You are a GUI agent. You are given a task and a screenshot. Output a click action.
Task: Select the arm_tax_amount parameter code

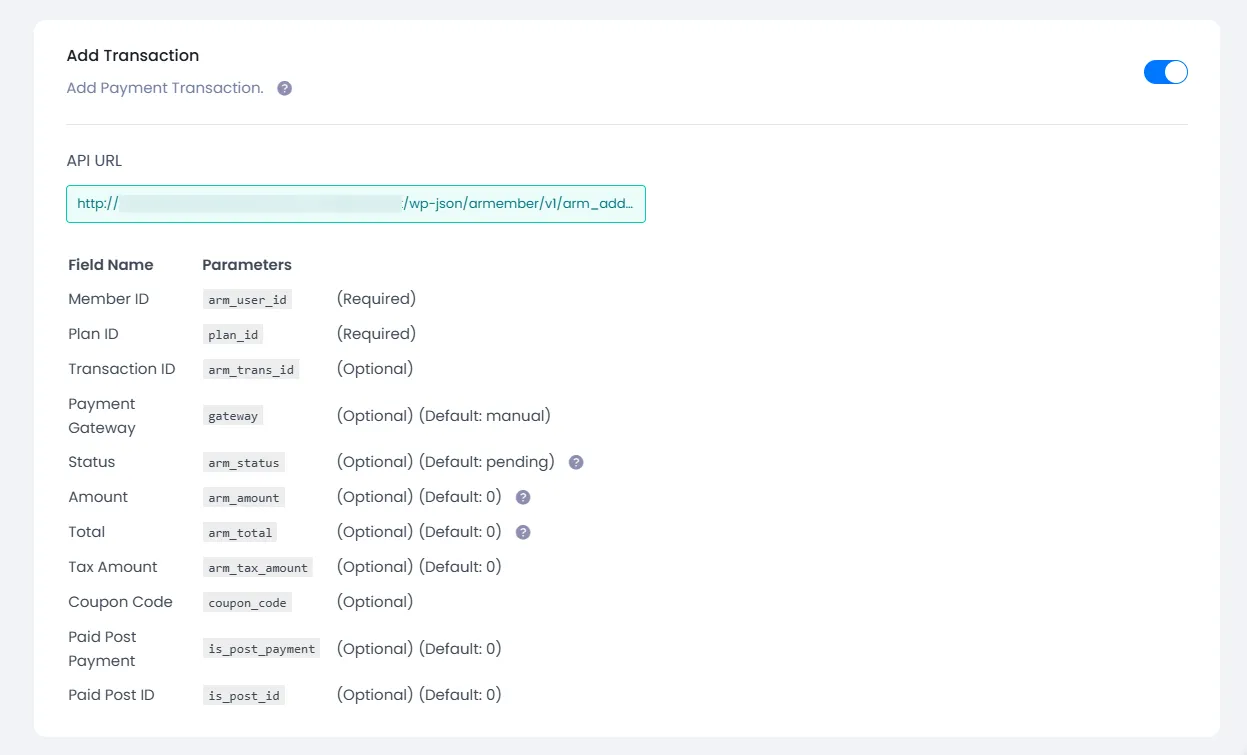(258, 567)
